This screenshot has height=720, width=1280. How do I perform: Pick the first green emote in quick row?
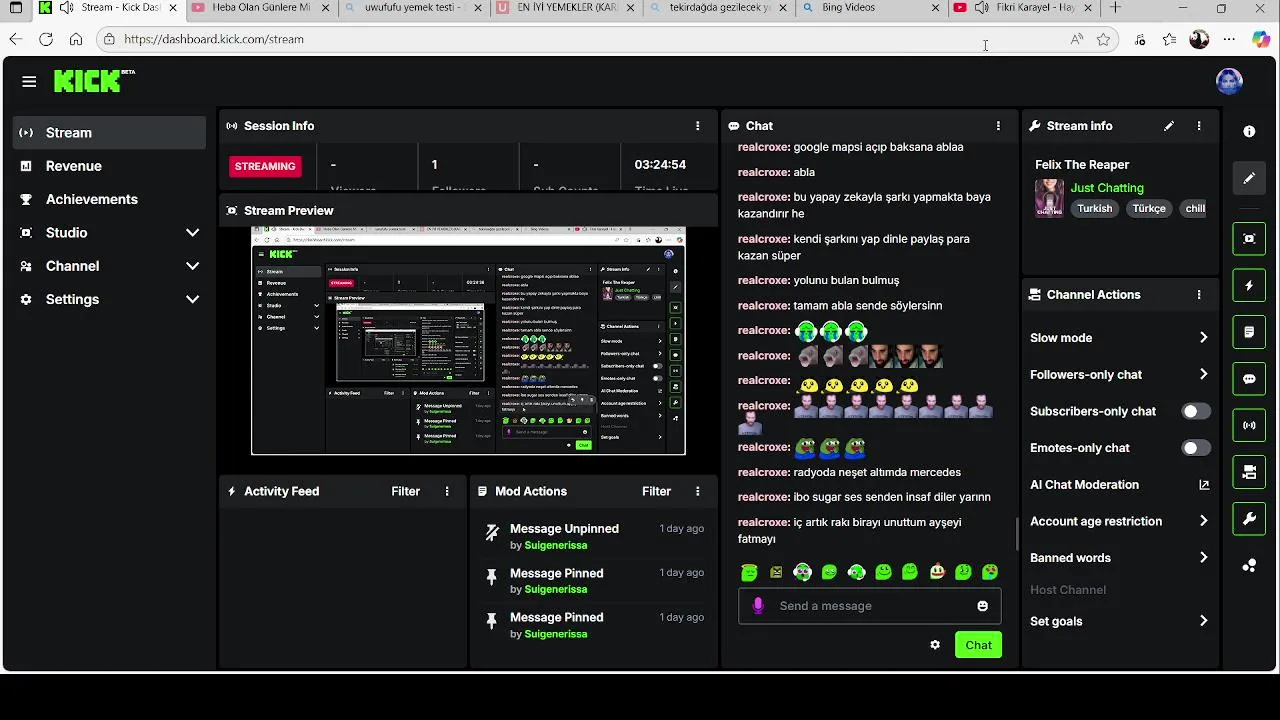click(749, 572)
